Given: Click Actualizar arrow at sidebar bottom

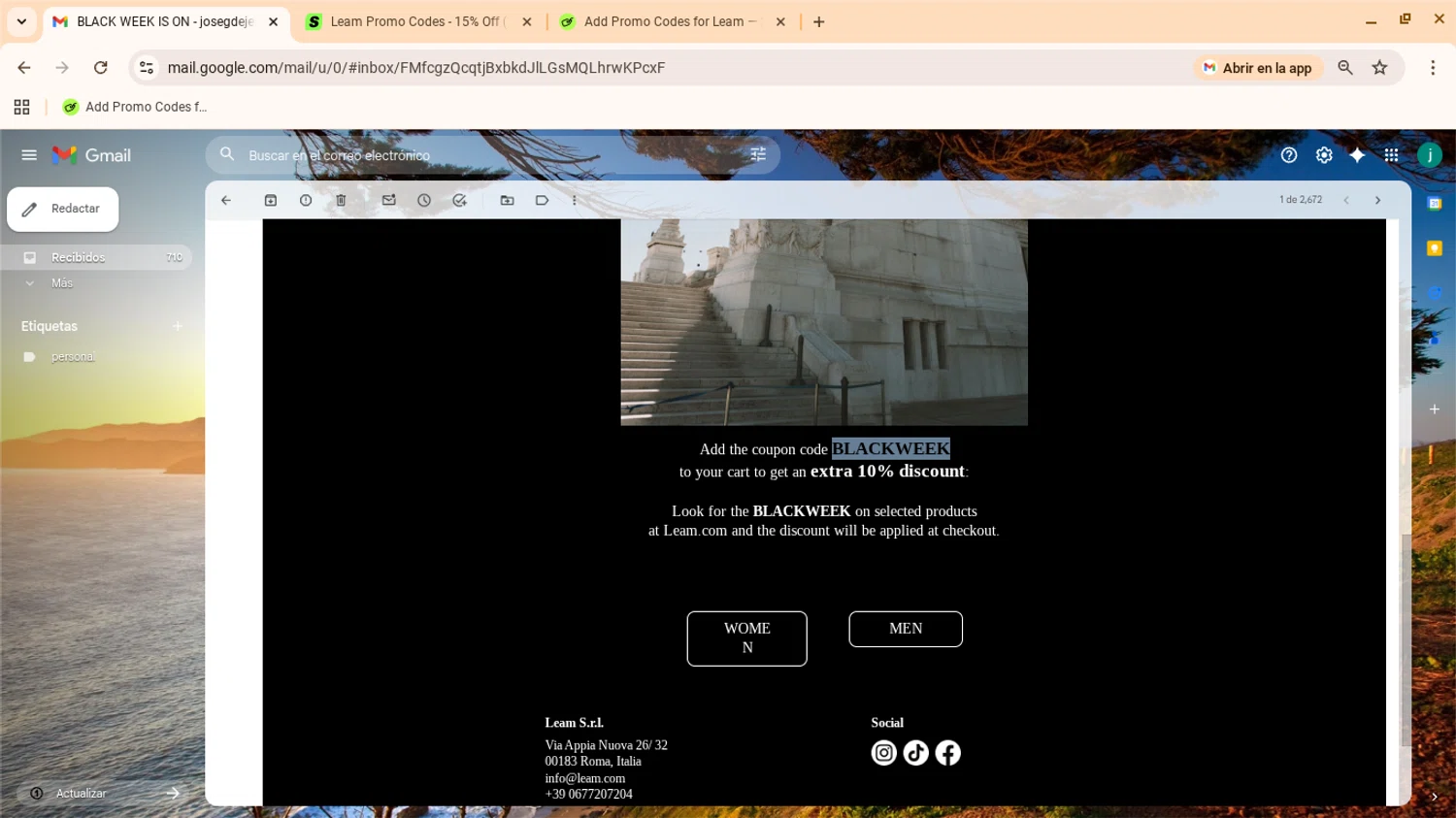Looking at the screenshot, I should 173,794.
